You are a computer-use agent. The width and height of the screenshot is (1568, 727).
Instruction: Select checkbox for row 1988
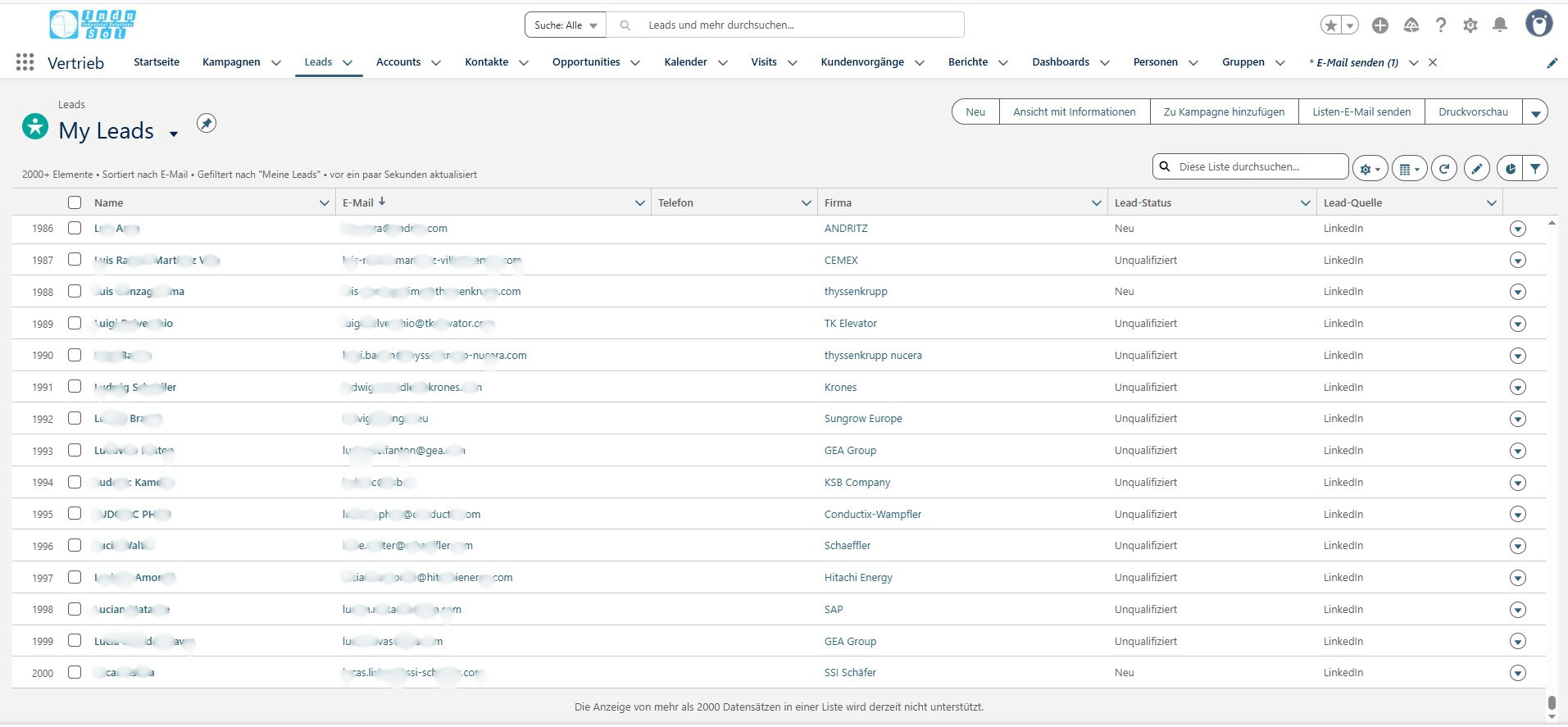coord(75,291)
